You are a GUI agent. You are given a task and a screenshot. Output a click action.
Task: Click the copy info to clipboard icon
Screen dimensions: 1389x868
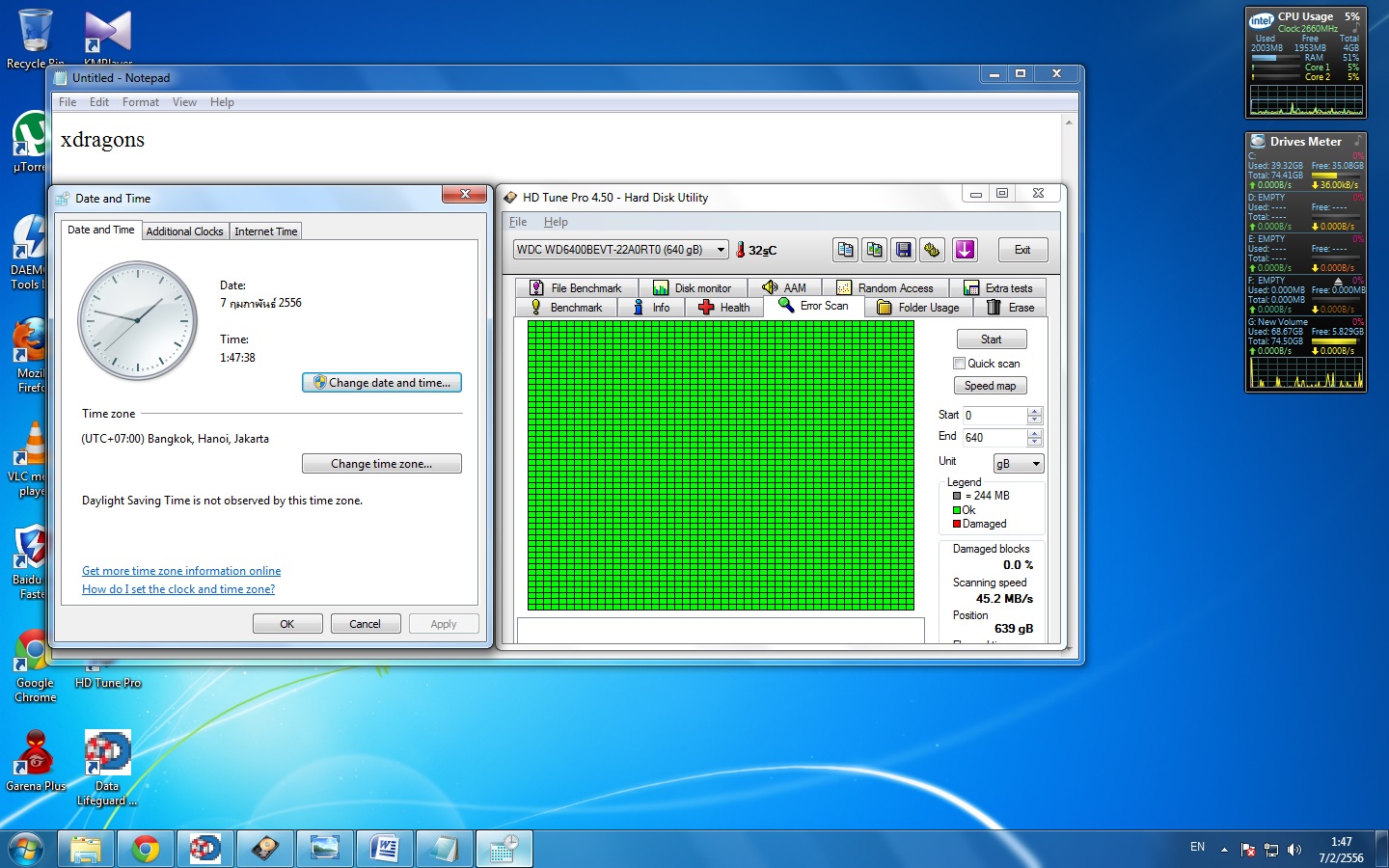(845, 250)
